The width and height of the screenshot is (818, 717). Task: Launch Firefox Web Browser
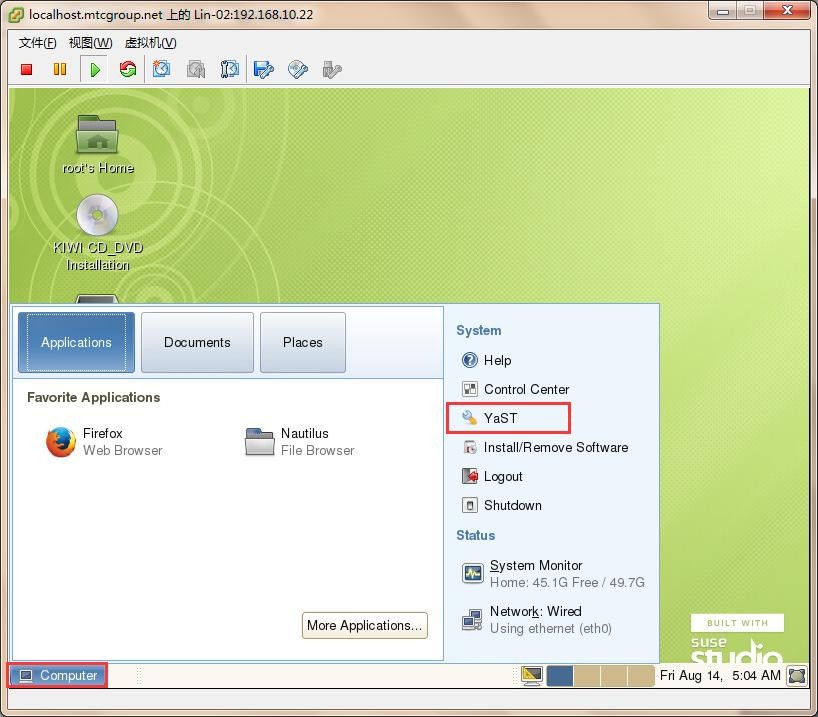pos(104,441)
